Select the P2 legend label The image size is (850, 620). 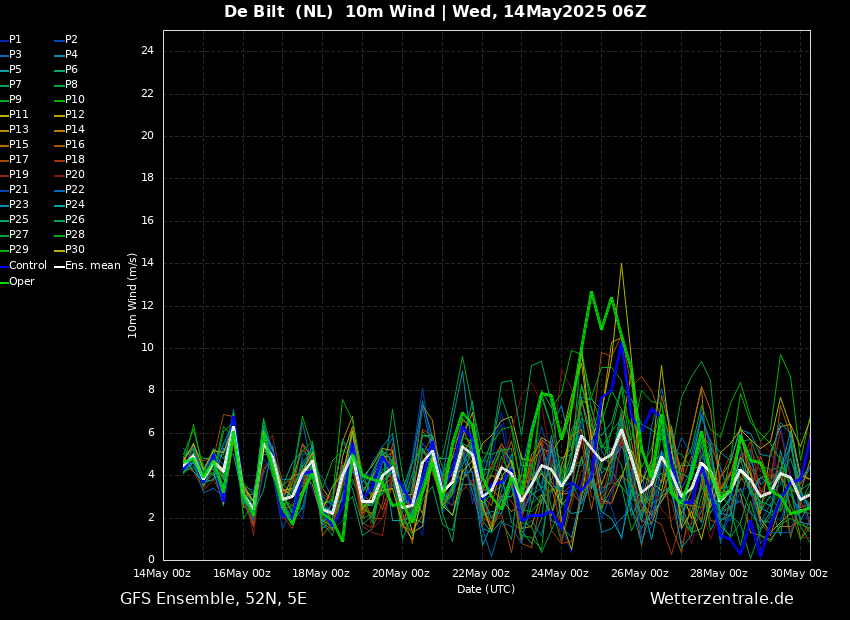71,40
